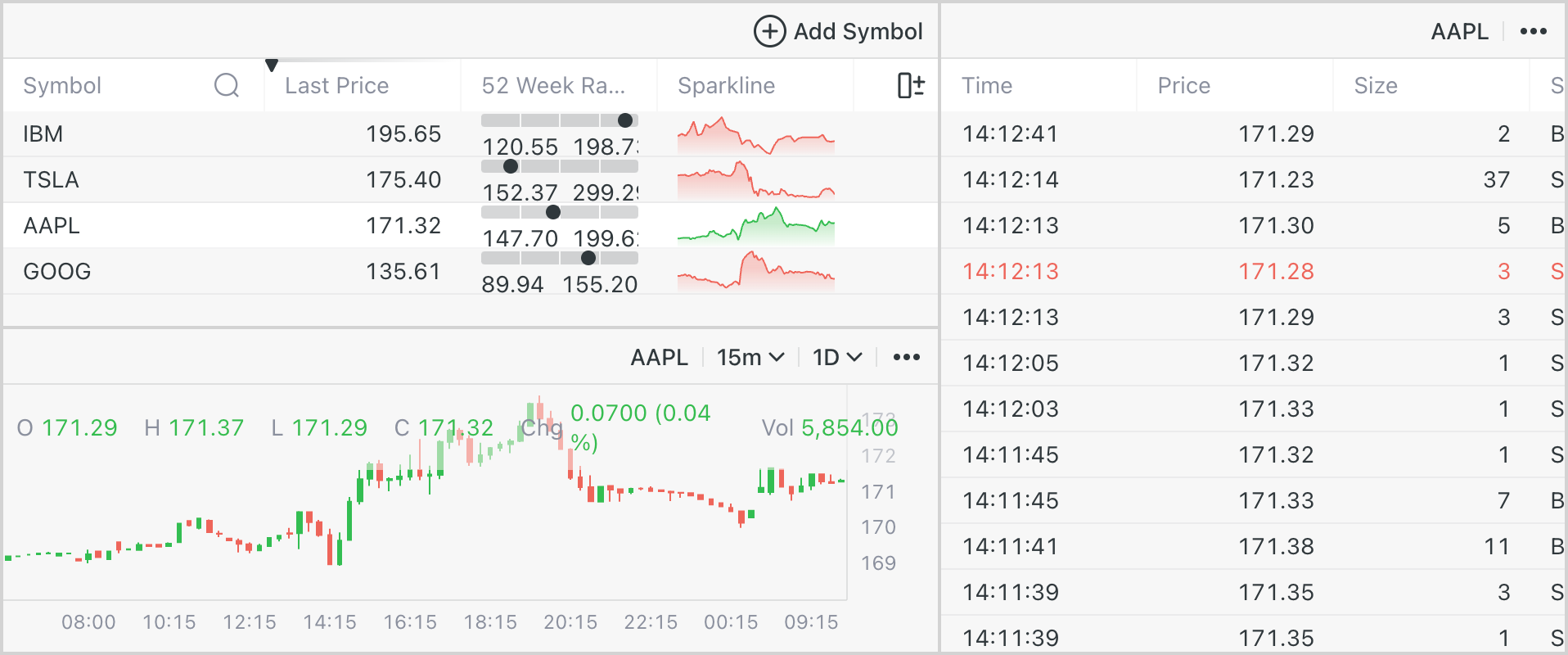Click the 169 price axis label
The height and width of the screenshot is (655, 1568).
(x=878, y=563)
